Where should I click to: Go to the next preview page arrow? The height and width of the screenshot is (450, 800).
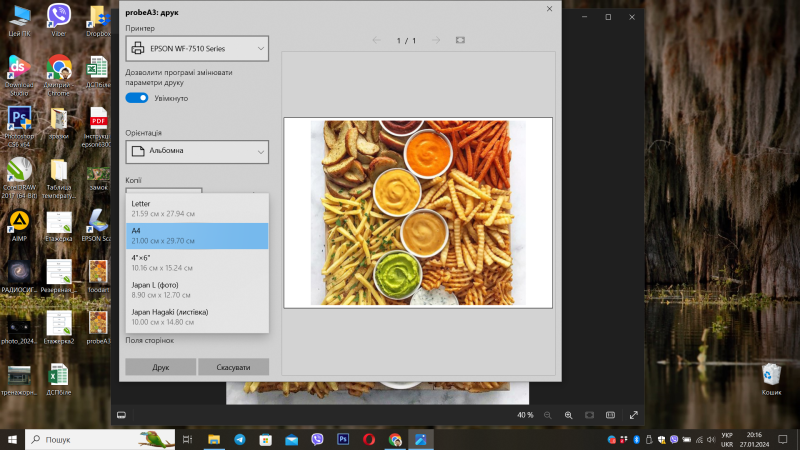[x=437, y=40]
